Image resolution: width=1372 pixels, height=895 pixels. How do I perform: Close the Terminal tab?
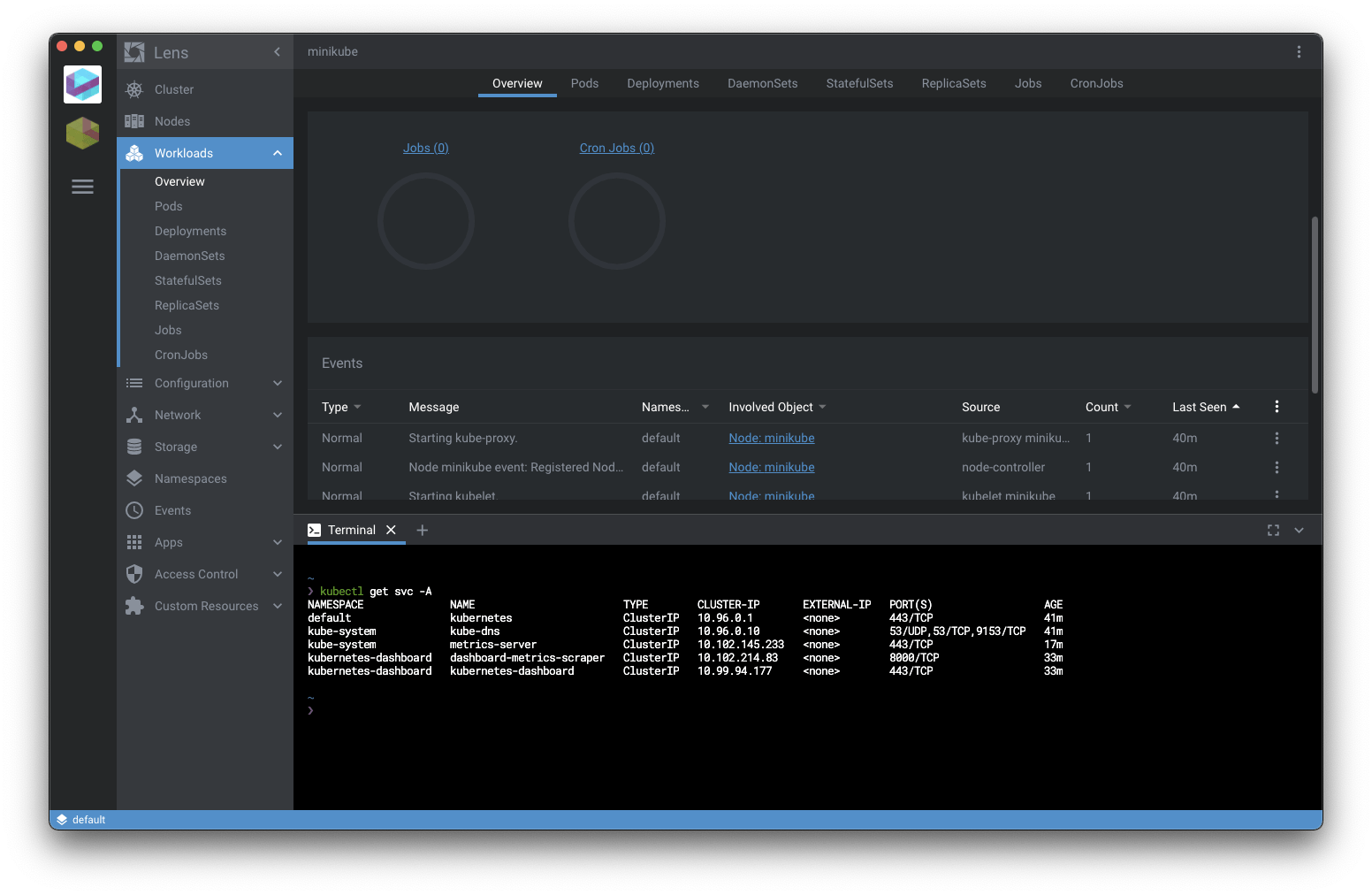(x=391, y=530)
